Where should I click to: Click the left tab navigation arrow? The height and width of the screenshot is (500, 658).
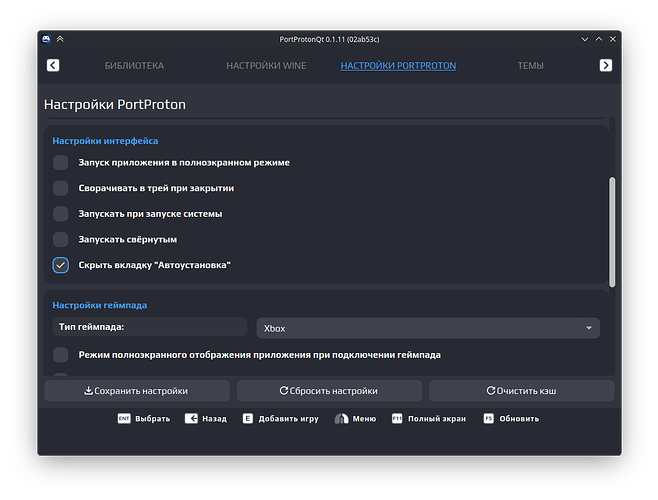click(x=53, y=65)
